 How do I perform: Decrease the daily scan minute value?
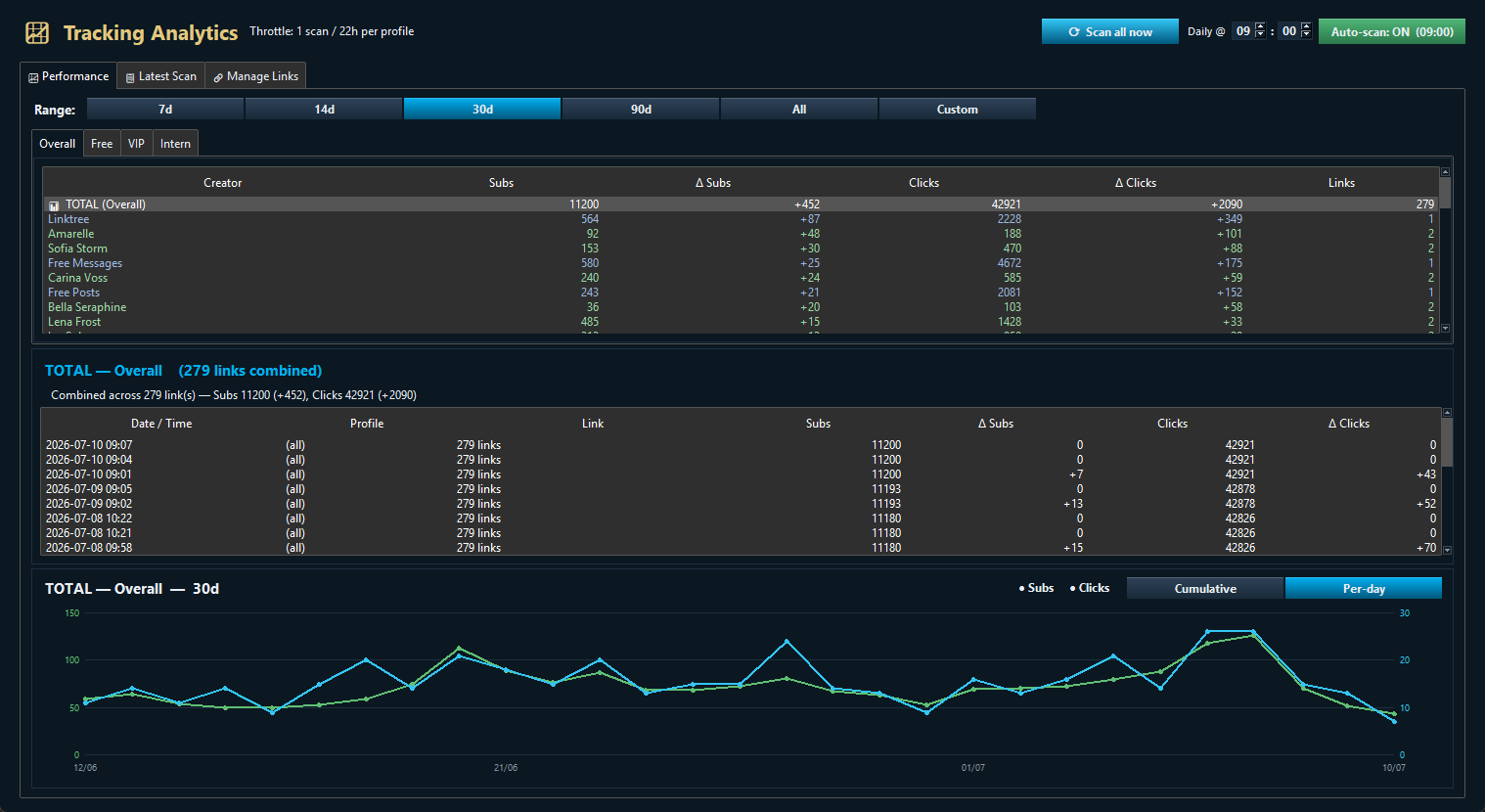[1306, 35]
